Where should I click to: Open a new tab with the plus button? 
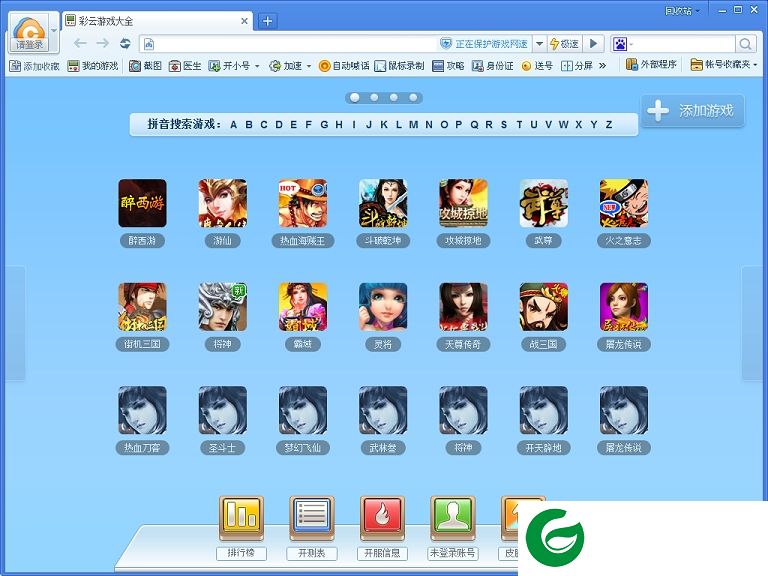[x=267, y=21]
